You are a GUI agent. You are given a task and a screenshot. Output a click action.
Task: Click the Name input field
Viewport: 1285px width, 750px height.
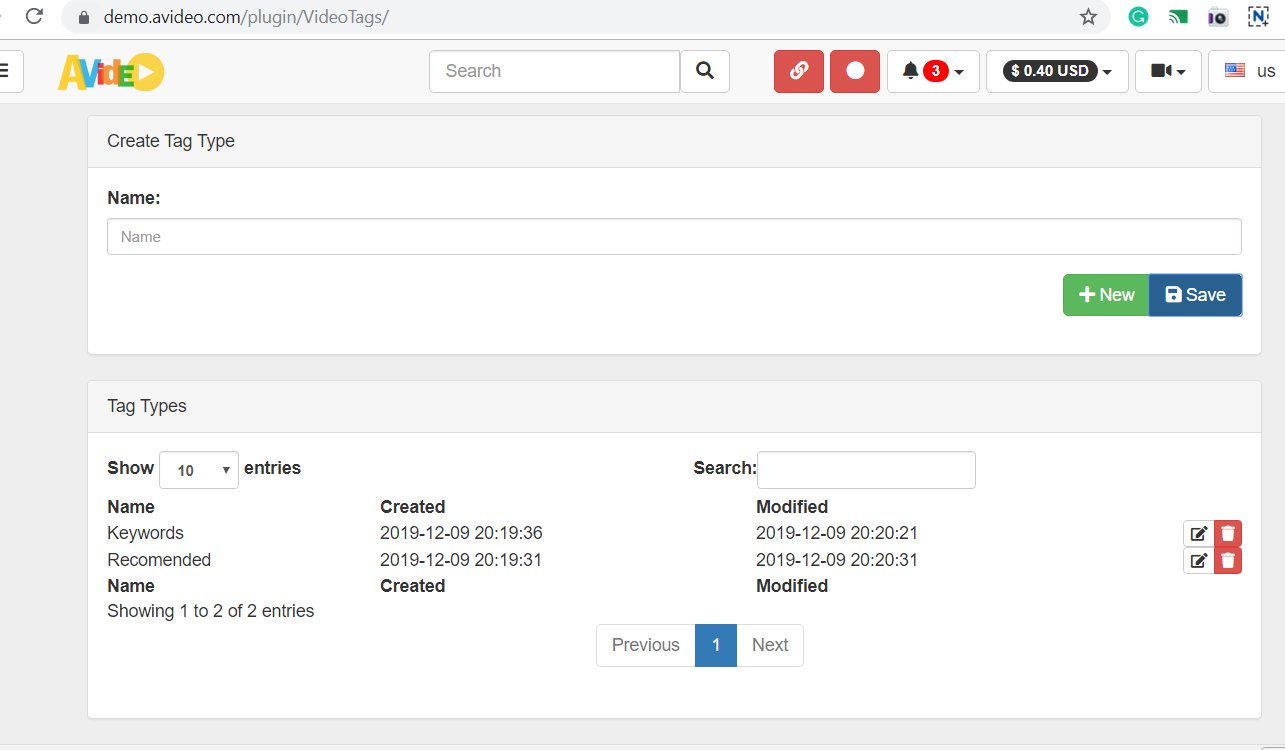click(674, 236)
